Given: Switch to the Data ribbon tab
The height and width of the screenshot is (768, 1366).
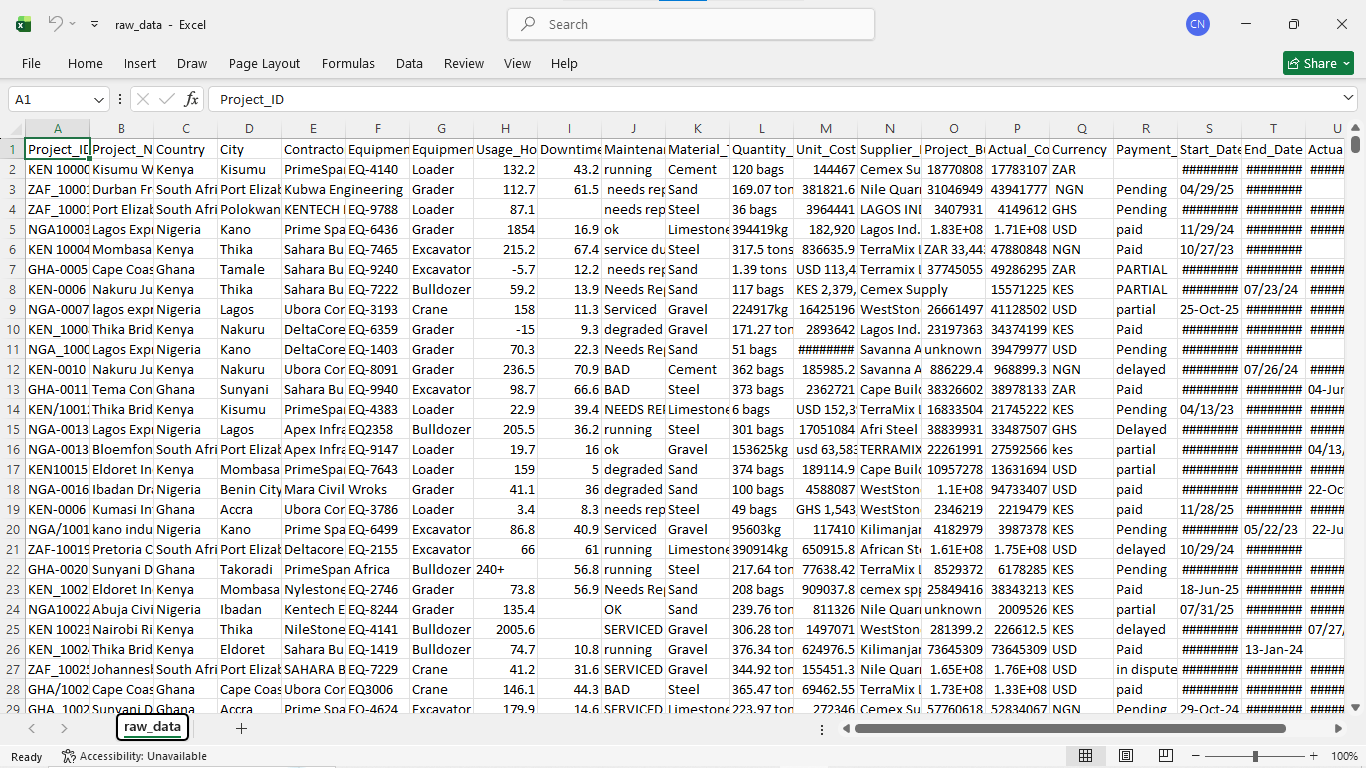Looking at the screenshot, I should pos(409,63).
